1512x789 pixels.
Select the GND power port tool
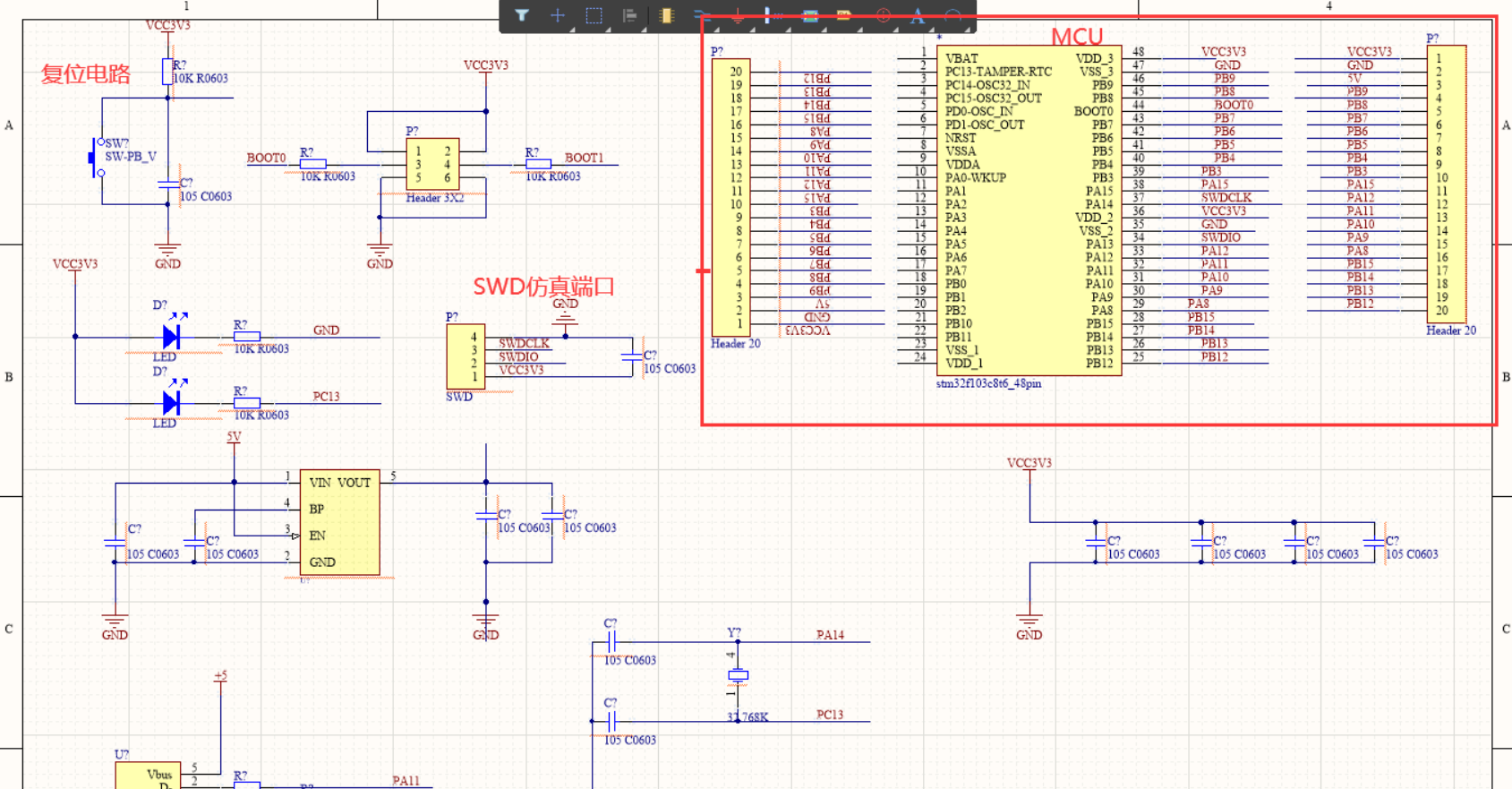pyautogui.click(x=738, y=15)
